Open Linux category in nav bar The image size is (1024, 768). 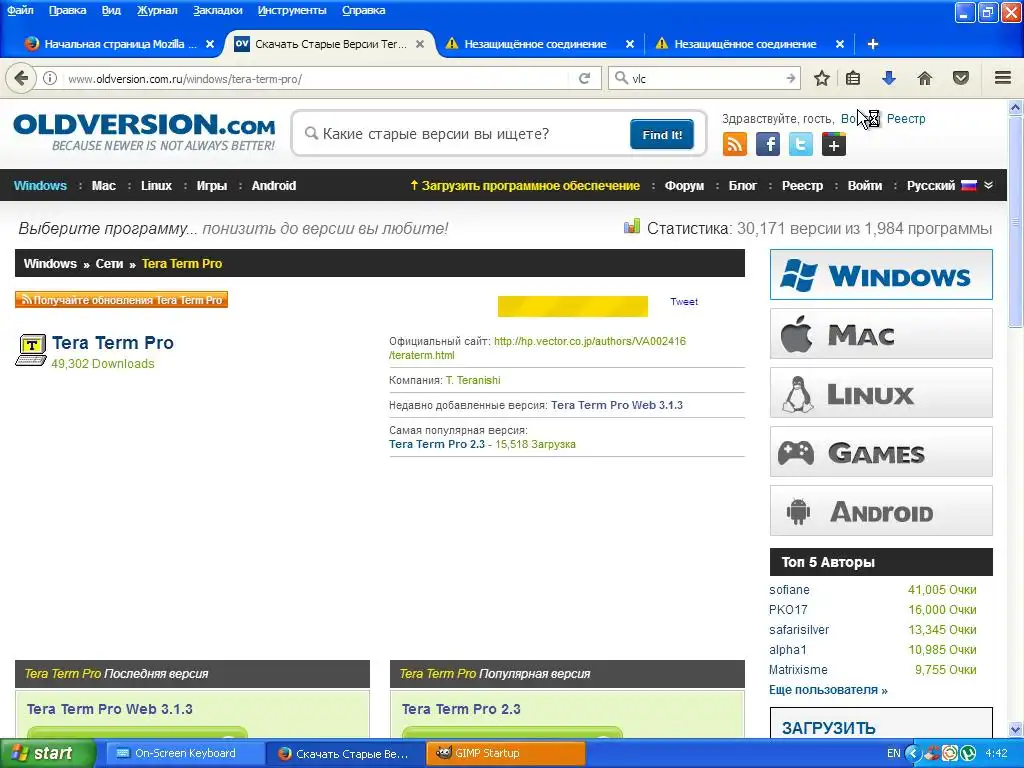156,185
